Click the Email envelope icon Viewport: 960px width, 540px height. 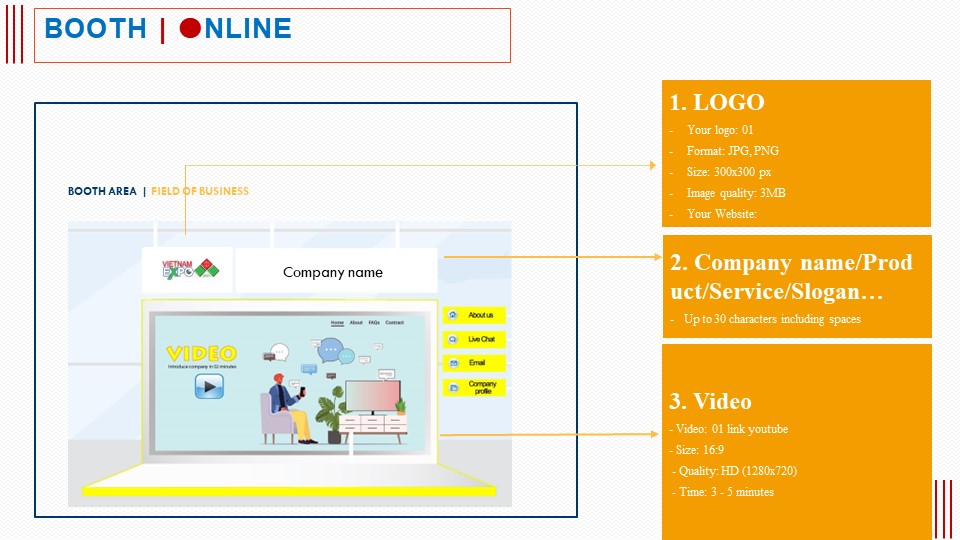tap(453, 363)
